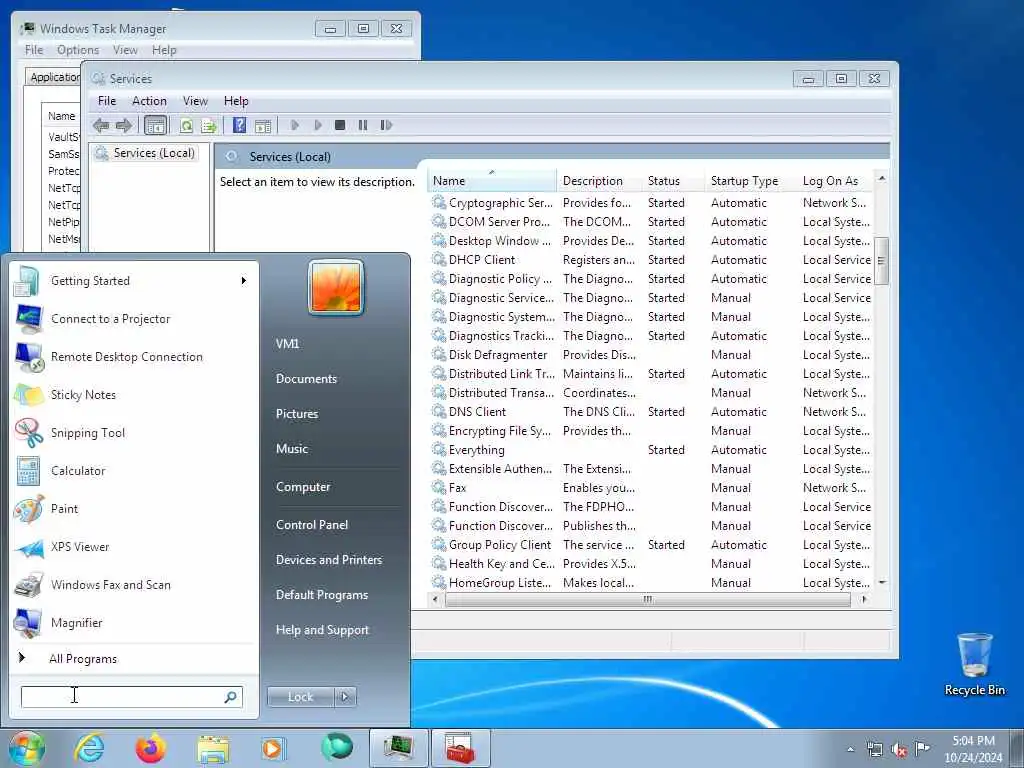Click the user account picture
This screenshot has width=1024, height=768.
coord(336,287)
